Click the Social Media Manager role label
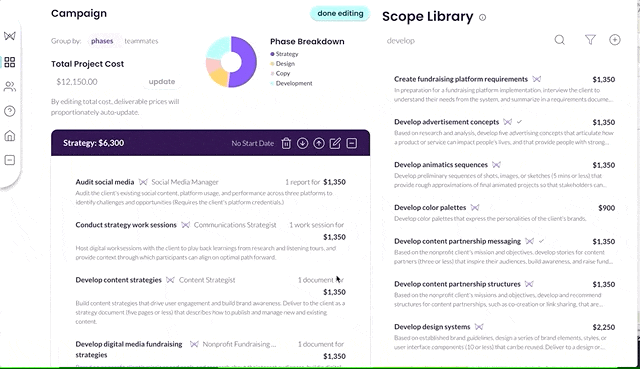The width and height of the screenshot is (640, 369). coord(185,182)
